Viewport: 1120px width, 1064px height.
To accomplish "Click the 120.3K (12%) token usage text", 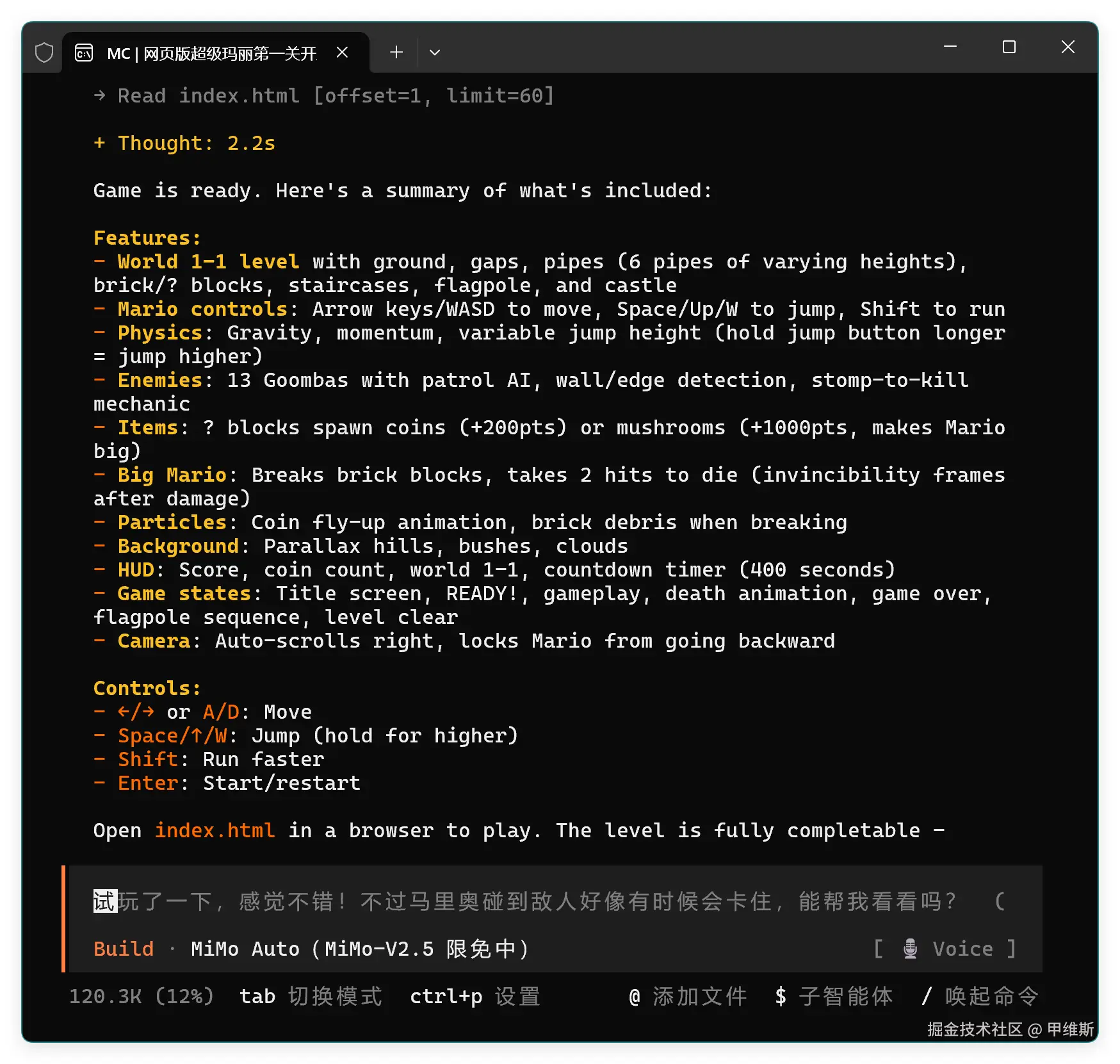I will pyautogui.click(x=142, y=996).
